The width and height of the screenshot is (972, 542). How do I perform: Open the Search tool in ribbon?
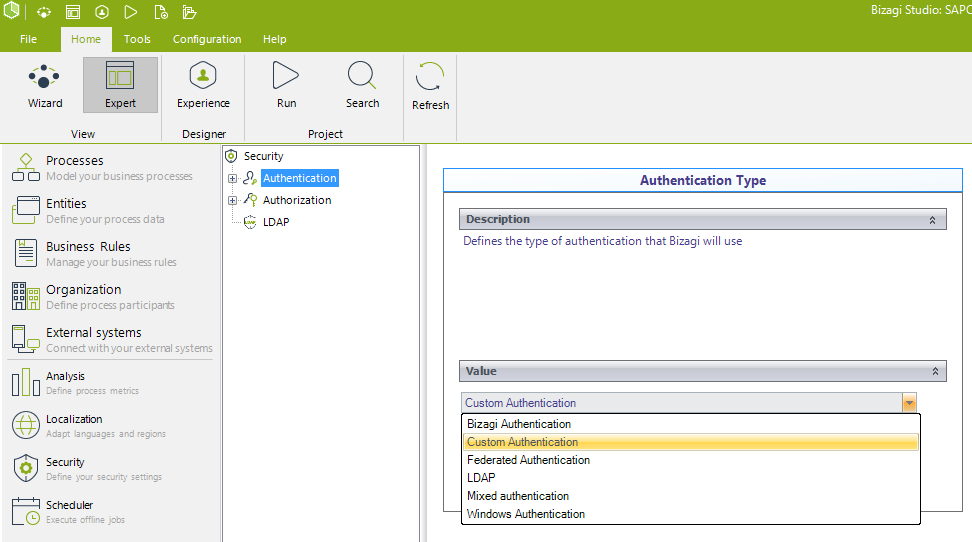point(363,86)
